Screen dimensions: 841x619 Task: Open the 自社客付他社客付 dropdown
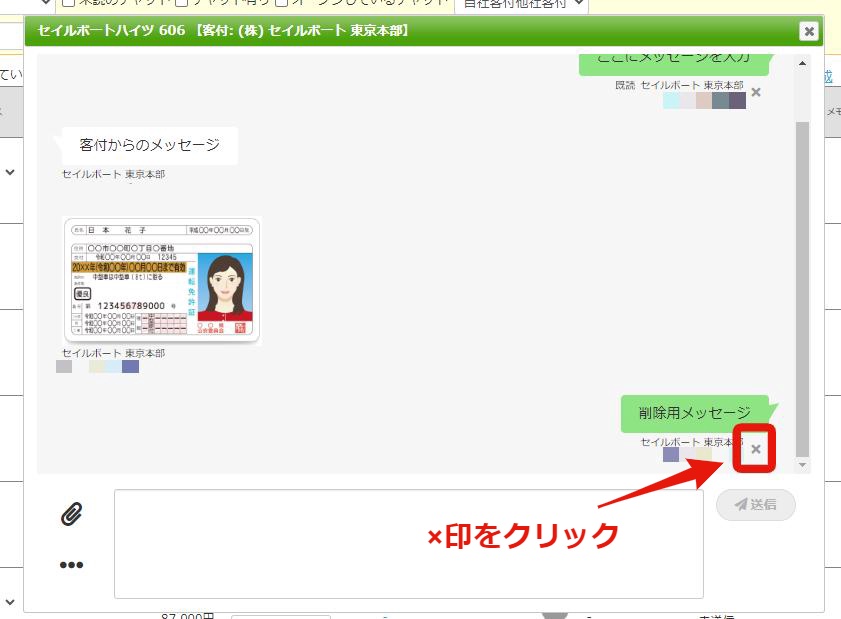click(521, 4)
